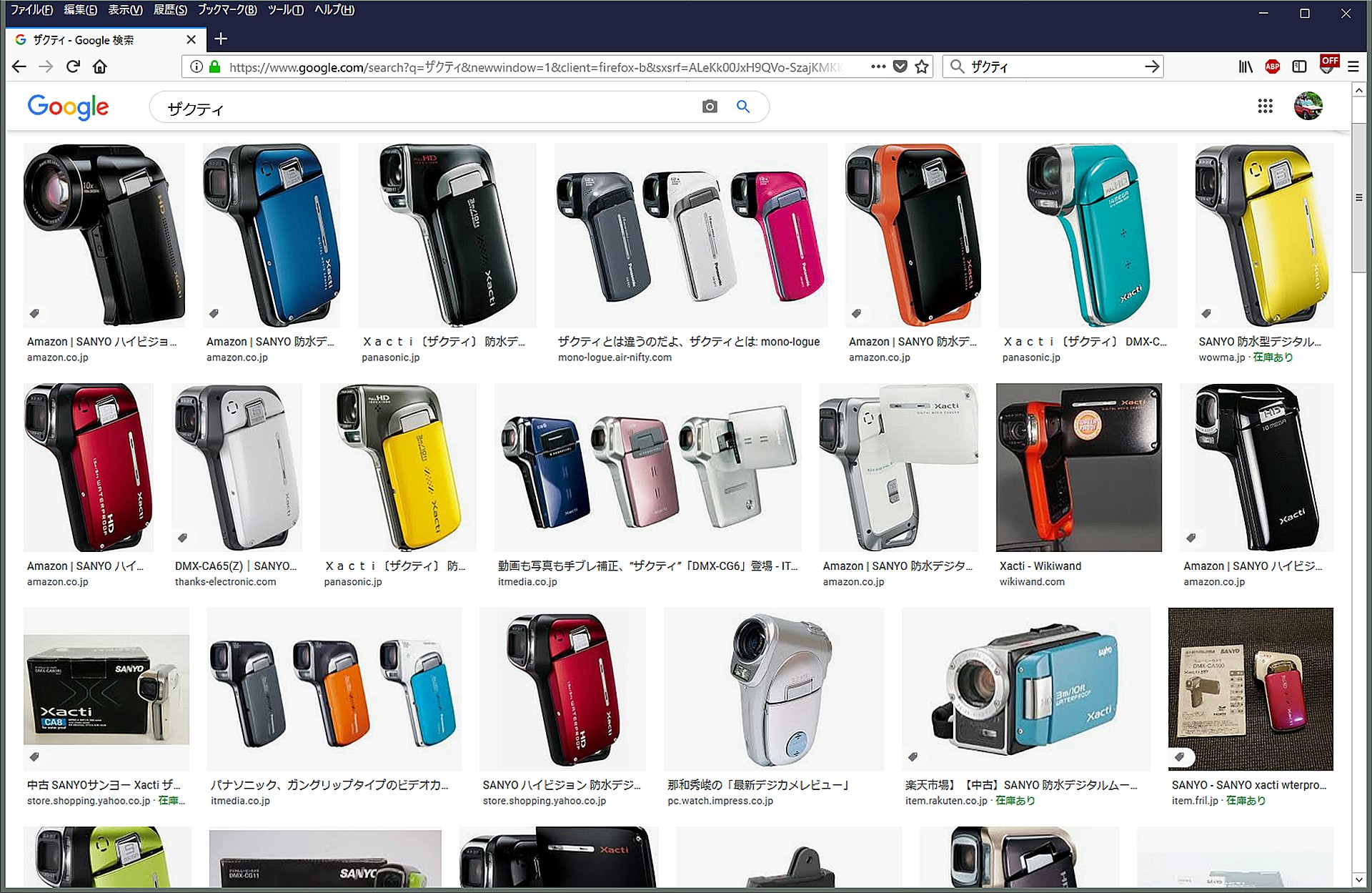The width and height of the screenshot is (1372, 893).
Task: Click the green padlock security icon
Action: (214, 66)
